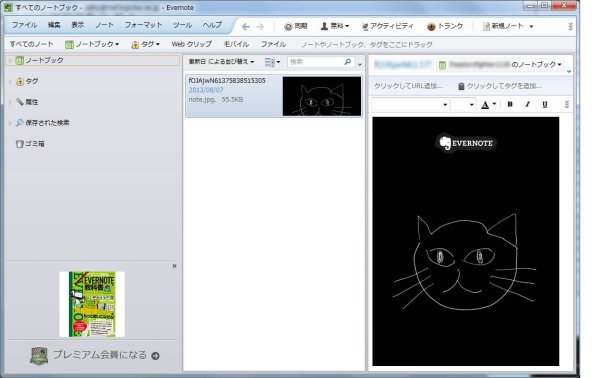Screen dimensions: 601x378
Task: Go back with the left arrow
Action: click(246, 26)
